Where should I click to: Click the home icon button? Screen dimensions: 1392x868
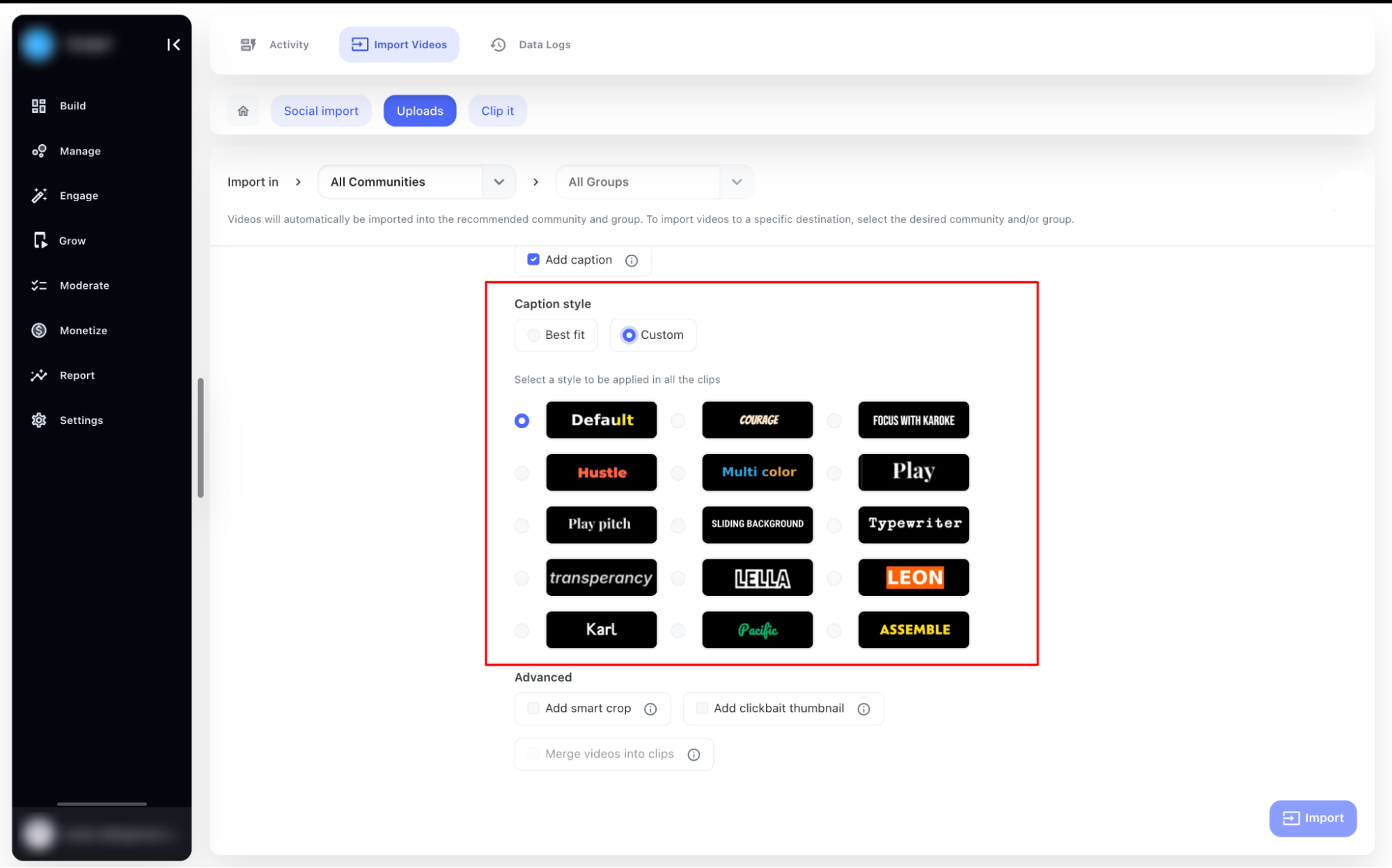pyautogui.click(x=243, y=111)
